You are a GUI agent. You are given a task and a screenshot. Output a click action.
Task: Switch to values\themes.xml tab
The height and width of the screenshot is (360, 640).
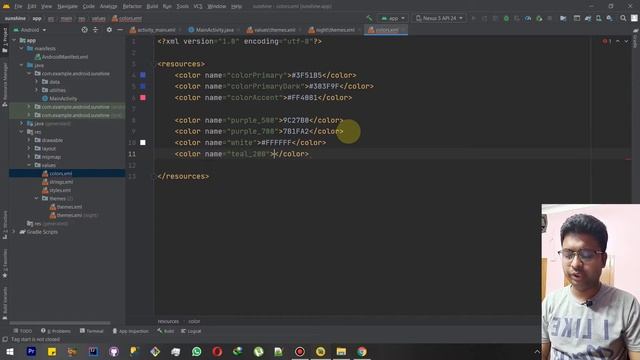pyautogui.click(x=271, y=30)
